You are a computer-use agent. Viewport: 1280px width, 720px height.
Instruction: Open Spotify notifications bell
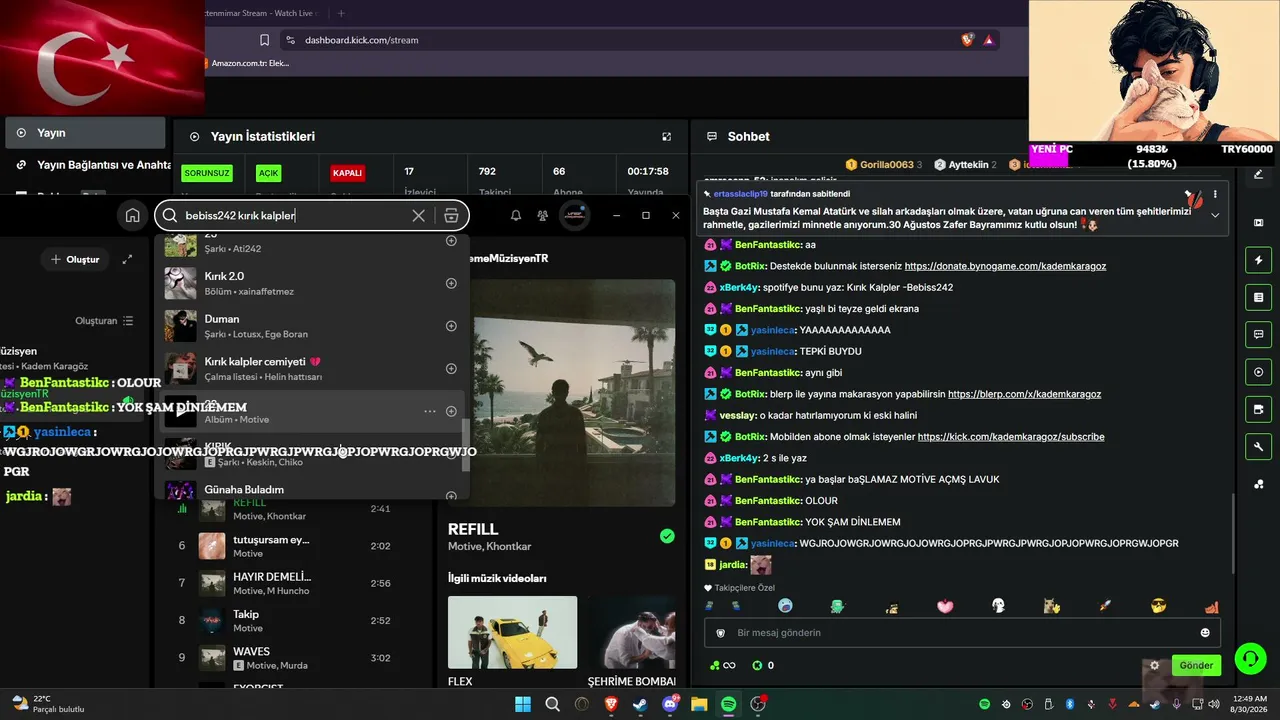pos(516,215)
